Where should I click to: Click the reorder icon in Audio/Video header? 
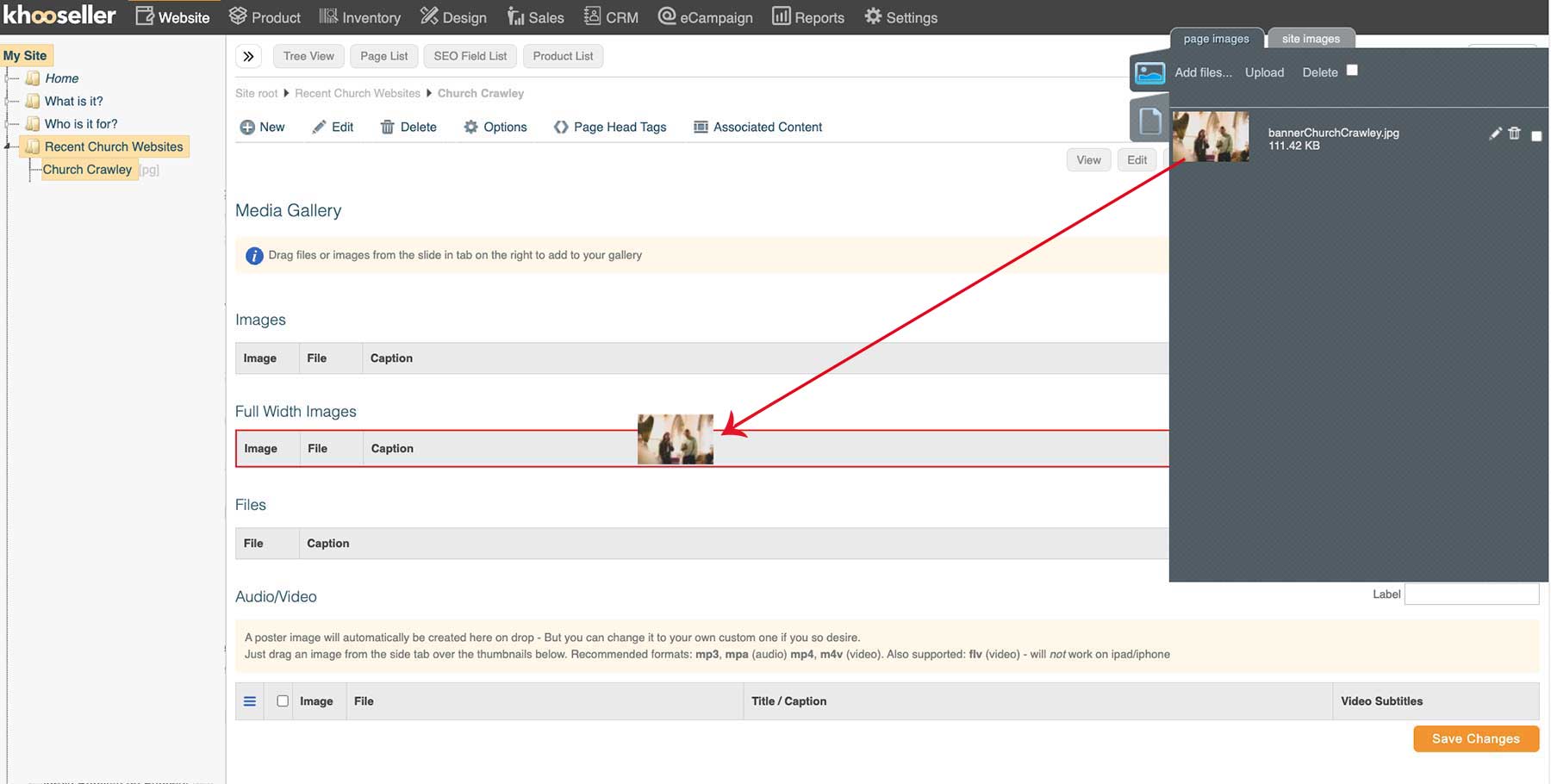tap(250, 701)
